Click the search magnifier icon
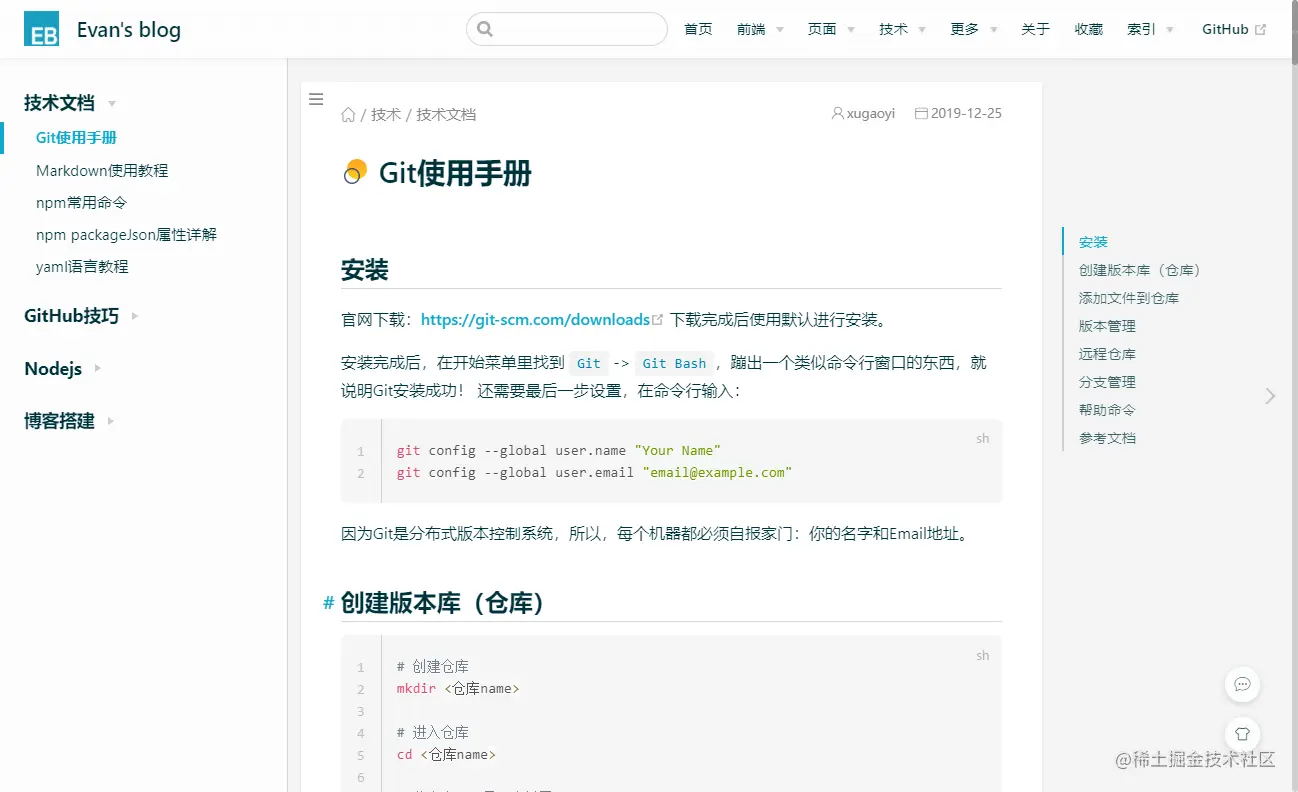 pyautogui.click(x=485, y=29)
